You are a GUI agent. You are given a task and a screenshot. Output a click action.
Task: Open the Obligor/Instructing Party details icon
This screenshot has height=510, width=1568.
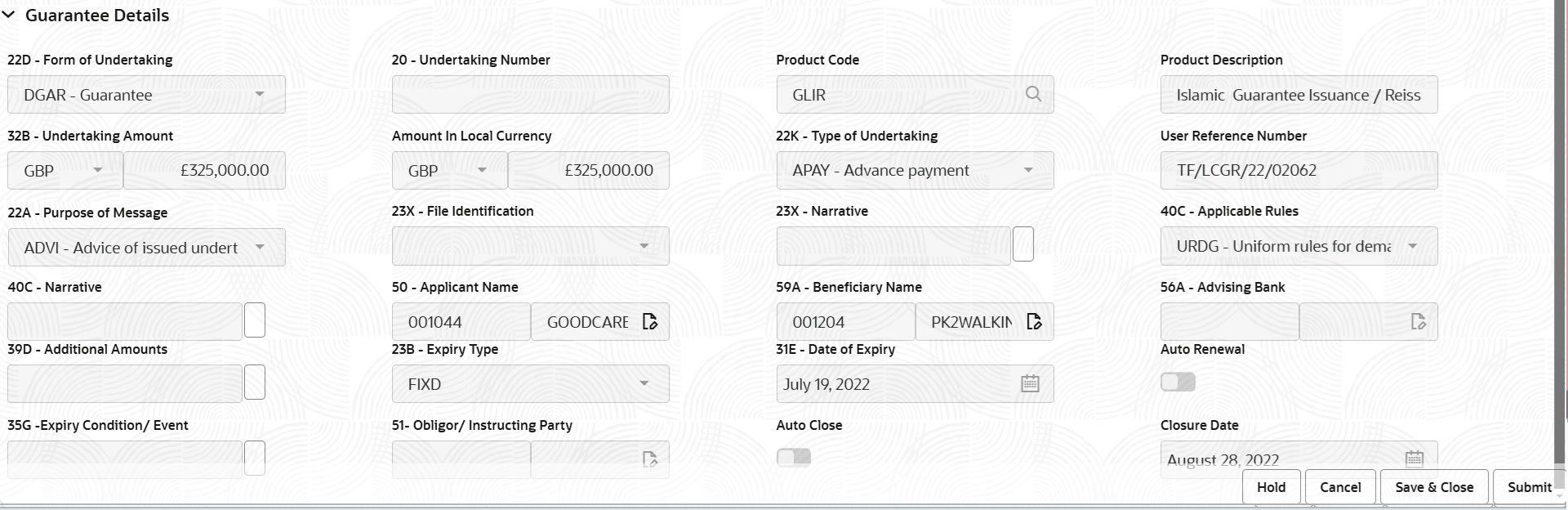coord(649,459)
